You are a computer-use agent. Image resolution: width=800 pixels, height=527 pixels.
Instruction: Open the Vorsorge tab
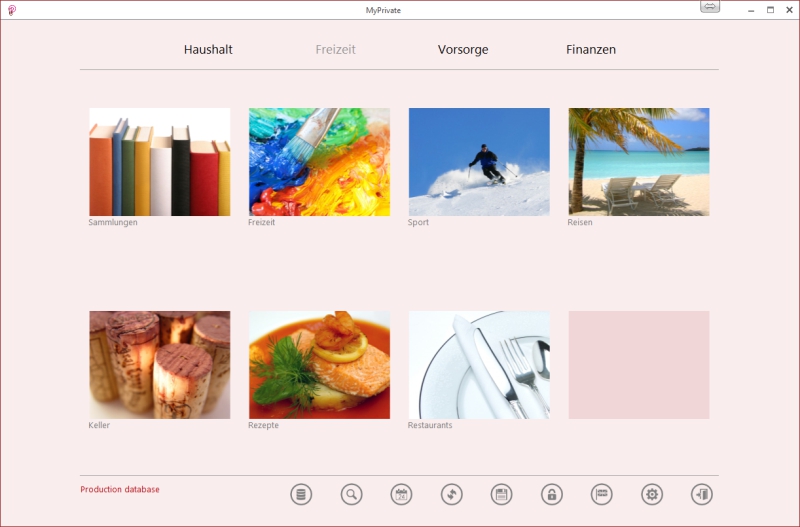[463, 49]
